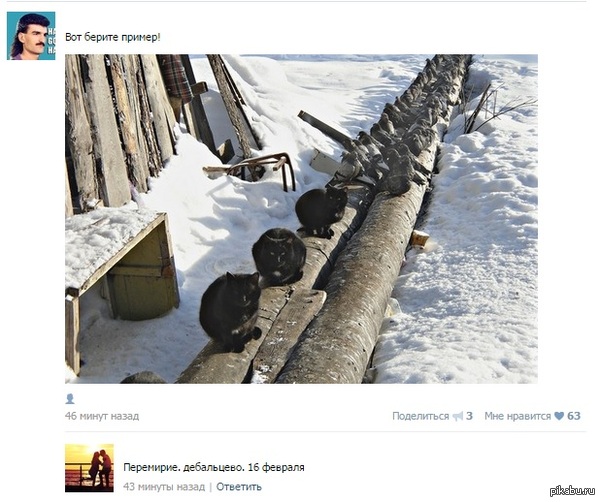Open the commenter's sunset couple avatar
Screen dimensions: 600x502
point(89,468)
